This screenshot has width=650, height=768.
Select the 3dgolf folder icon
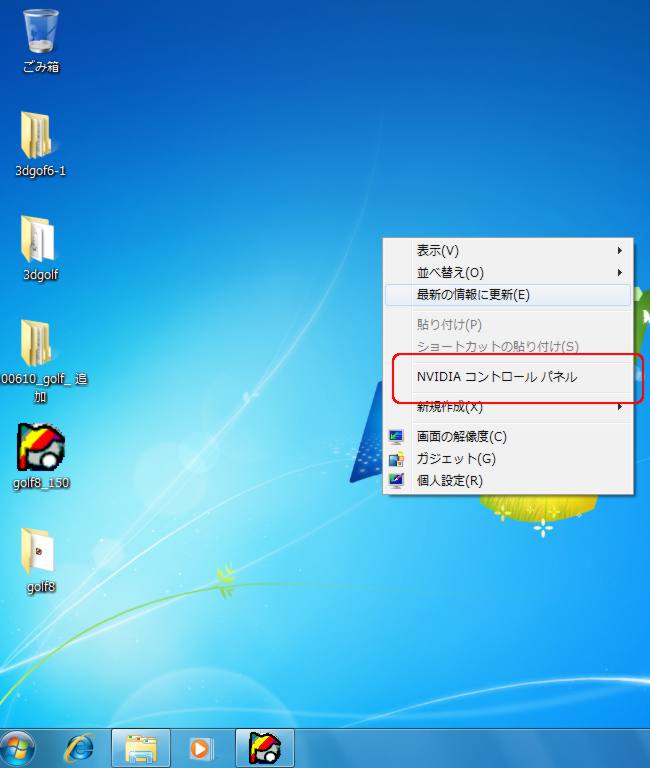[x=38, y=240]
